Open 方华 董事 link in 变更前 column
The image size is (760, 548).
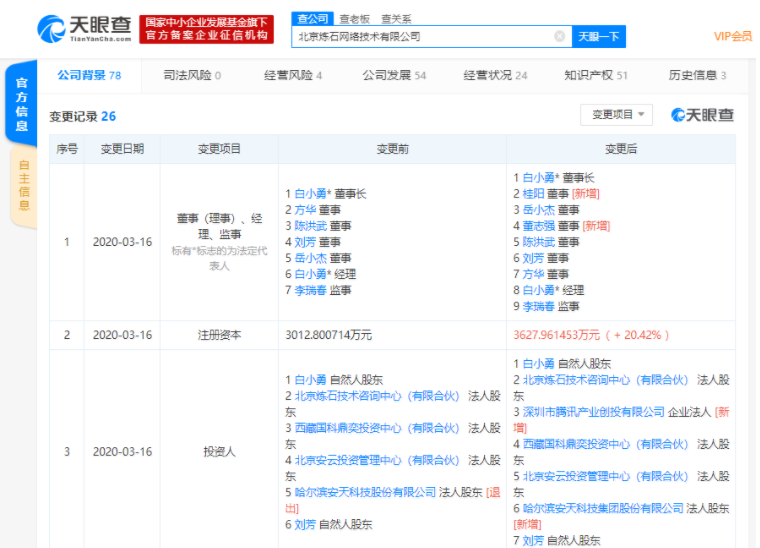pos(305,210)
